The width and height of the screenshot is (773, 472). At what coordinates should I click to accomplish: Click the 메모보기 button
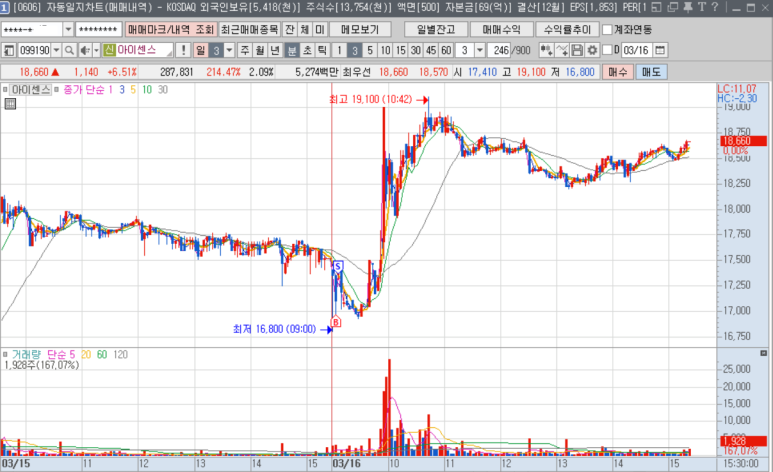(x=360, y=30)
